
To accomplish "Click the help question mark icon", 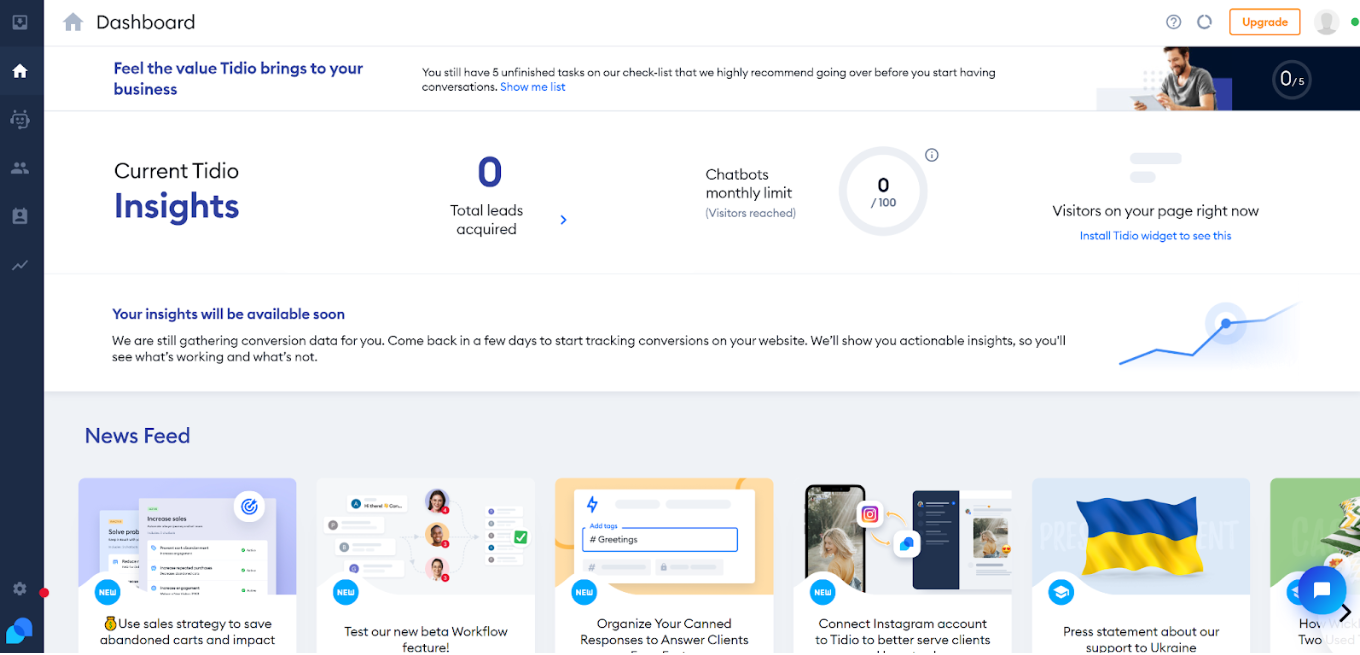I will click(x=1173, y=22).
